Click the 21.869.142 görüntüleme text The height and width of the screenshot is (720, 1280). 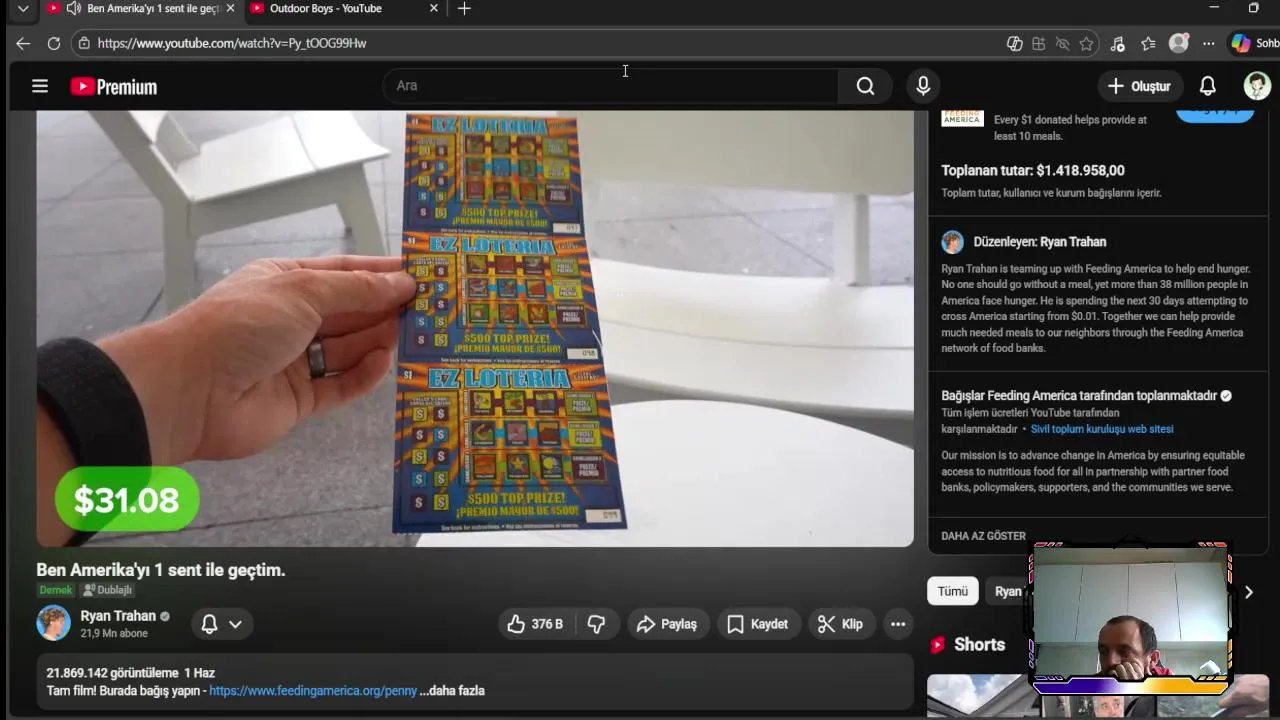pyautogui.click(x=112, y=673)
